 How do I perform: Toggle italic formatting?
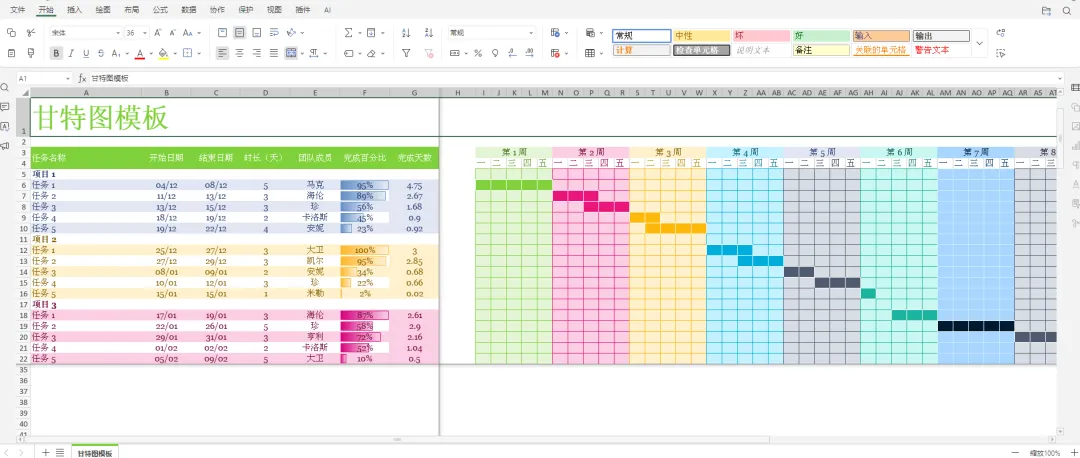coord(72,53)
